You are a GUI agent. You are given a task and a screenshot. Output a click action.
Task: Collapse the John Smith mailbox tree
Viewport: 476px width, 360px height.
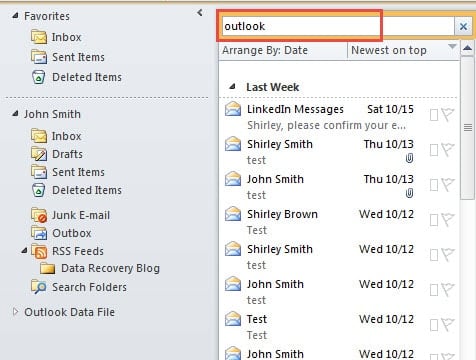pyautogui.click(x=15, y=114)
